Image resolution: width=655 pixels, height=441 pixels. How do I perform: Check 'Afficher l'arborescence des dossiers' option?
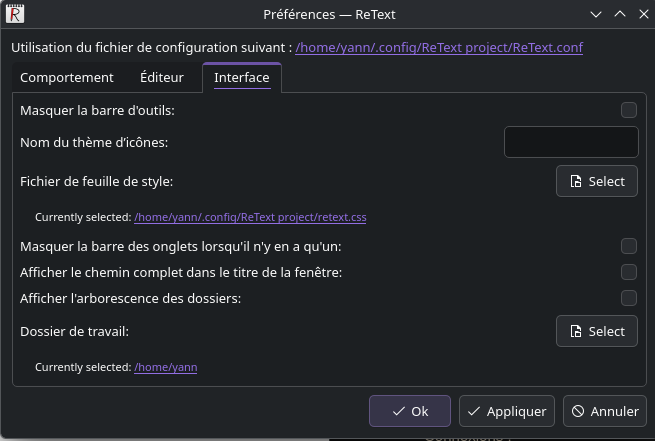628,298
